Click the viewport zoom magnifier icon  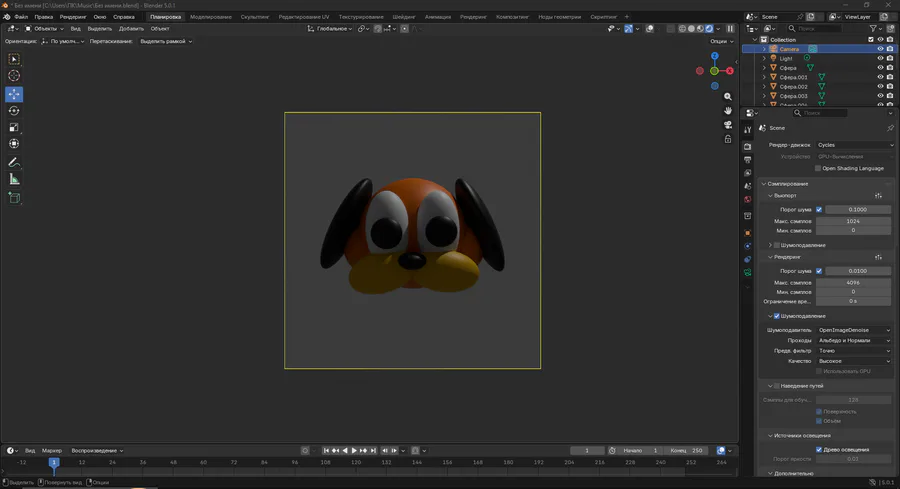728,96
